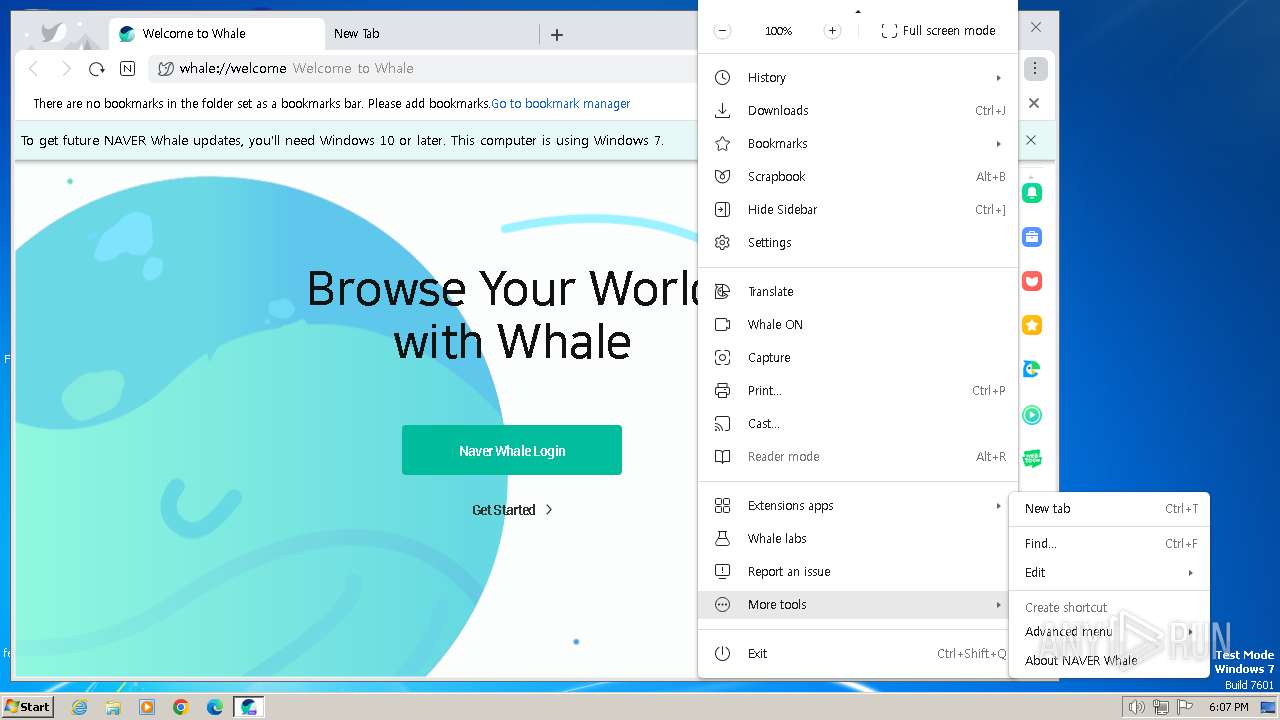This screenshot has width=1280, height=720.
Task: Enter Full screen mode
Action: pyautogui.click(x=938, y=31)
